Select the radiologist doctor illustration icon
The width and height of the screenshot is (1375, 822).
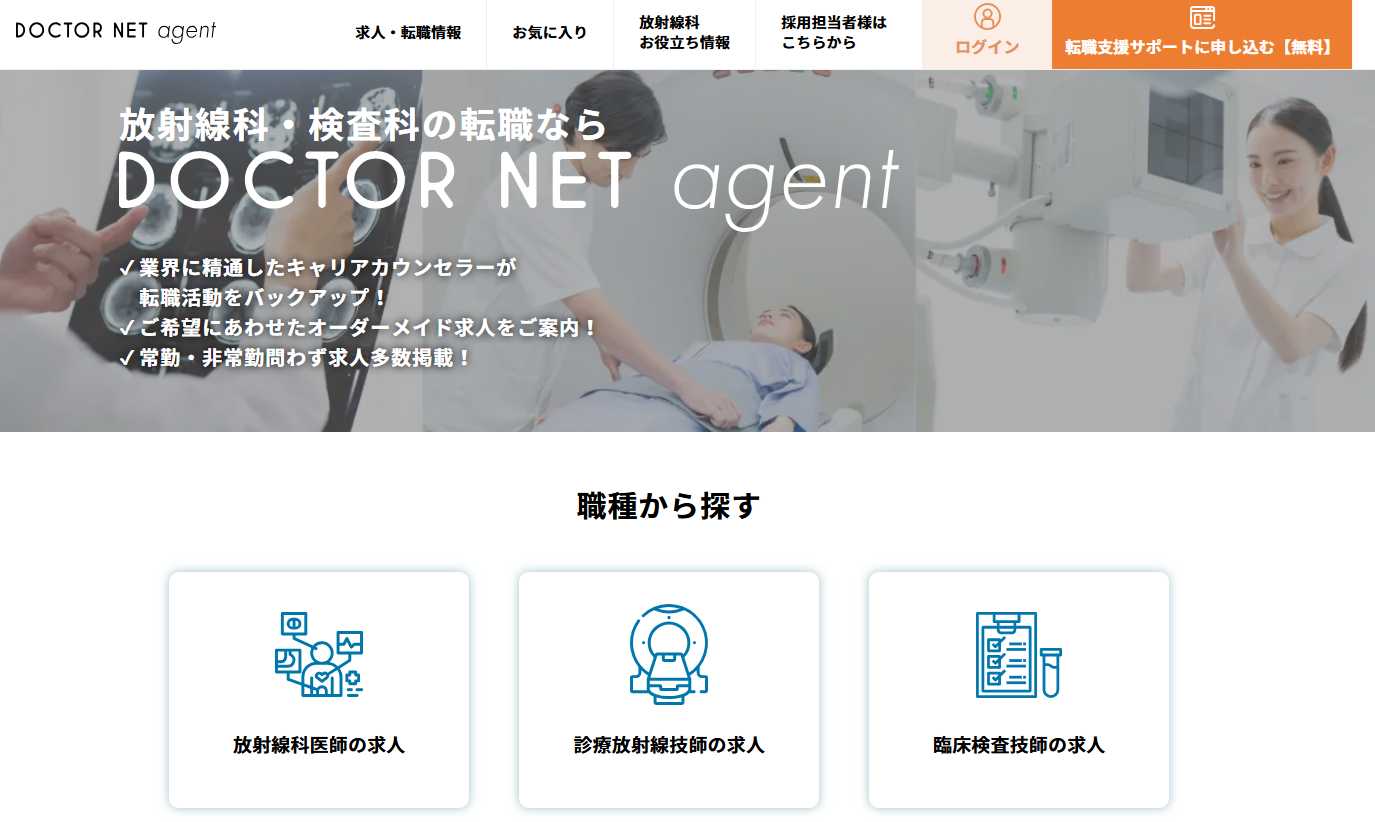[x=319, y=654]
